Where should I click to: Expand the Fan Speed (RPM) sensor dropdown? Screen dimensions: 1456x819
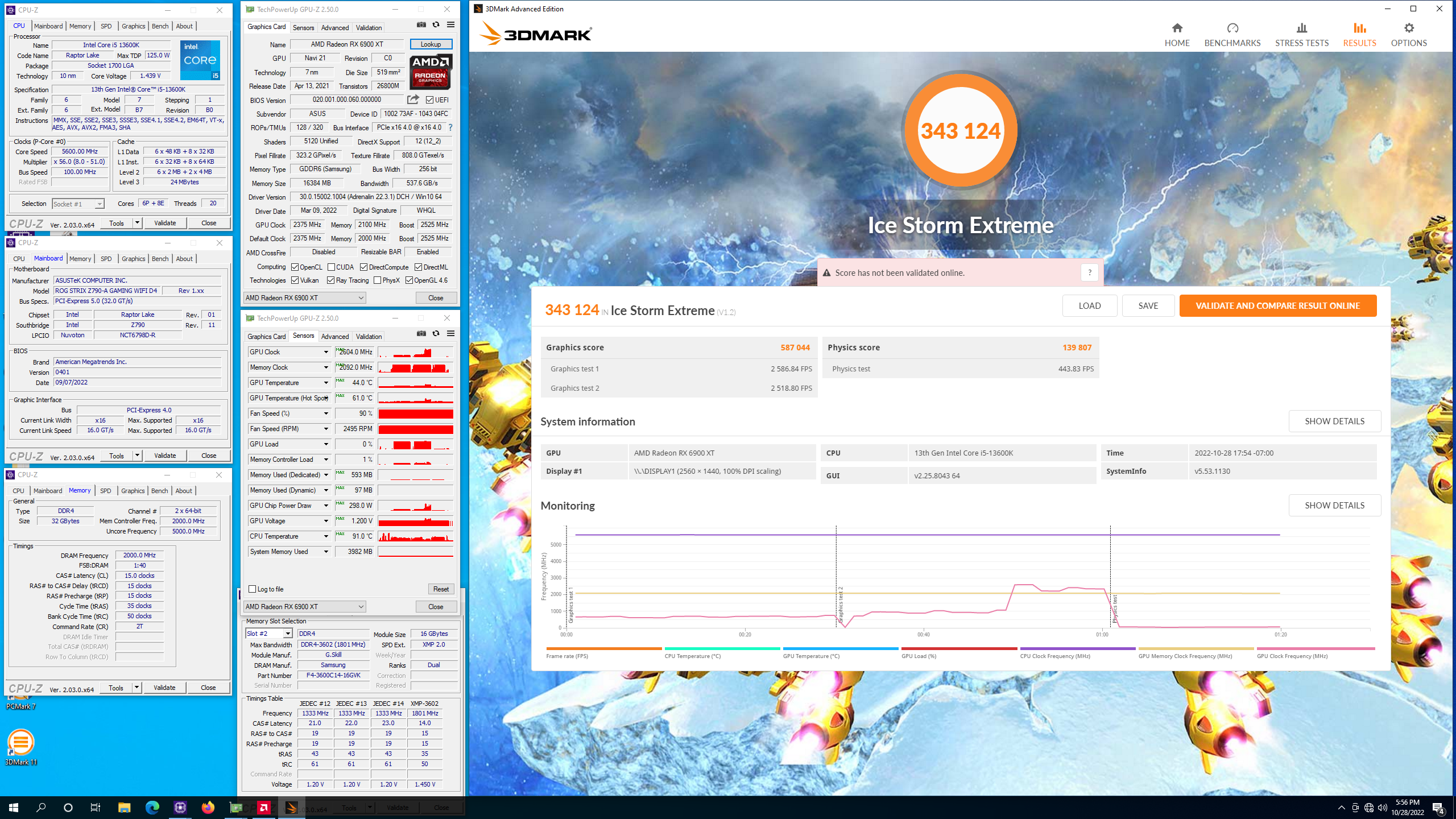[326, 429]
